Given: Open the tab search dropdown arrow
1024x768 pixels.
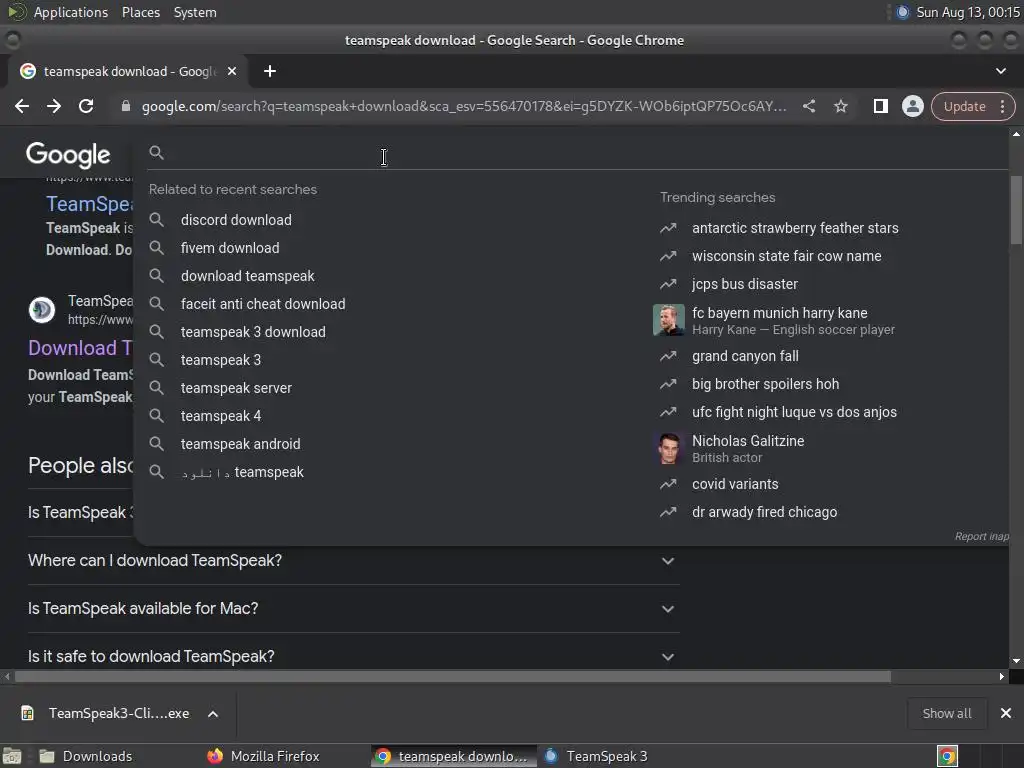Looking at the screenshot, I should 1000,71.
